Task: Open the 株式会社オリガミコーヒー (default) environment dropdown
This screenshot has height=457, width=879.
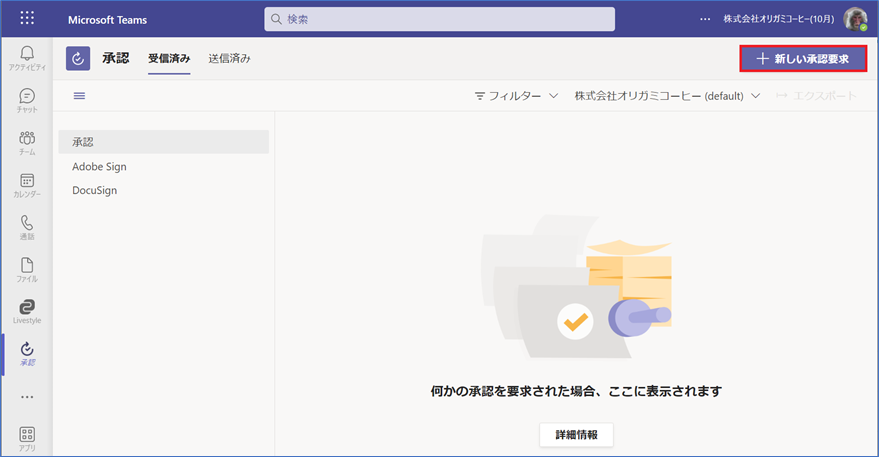Action: pos(667,96)
